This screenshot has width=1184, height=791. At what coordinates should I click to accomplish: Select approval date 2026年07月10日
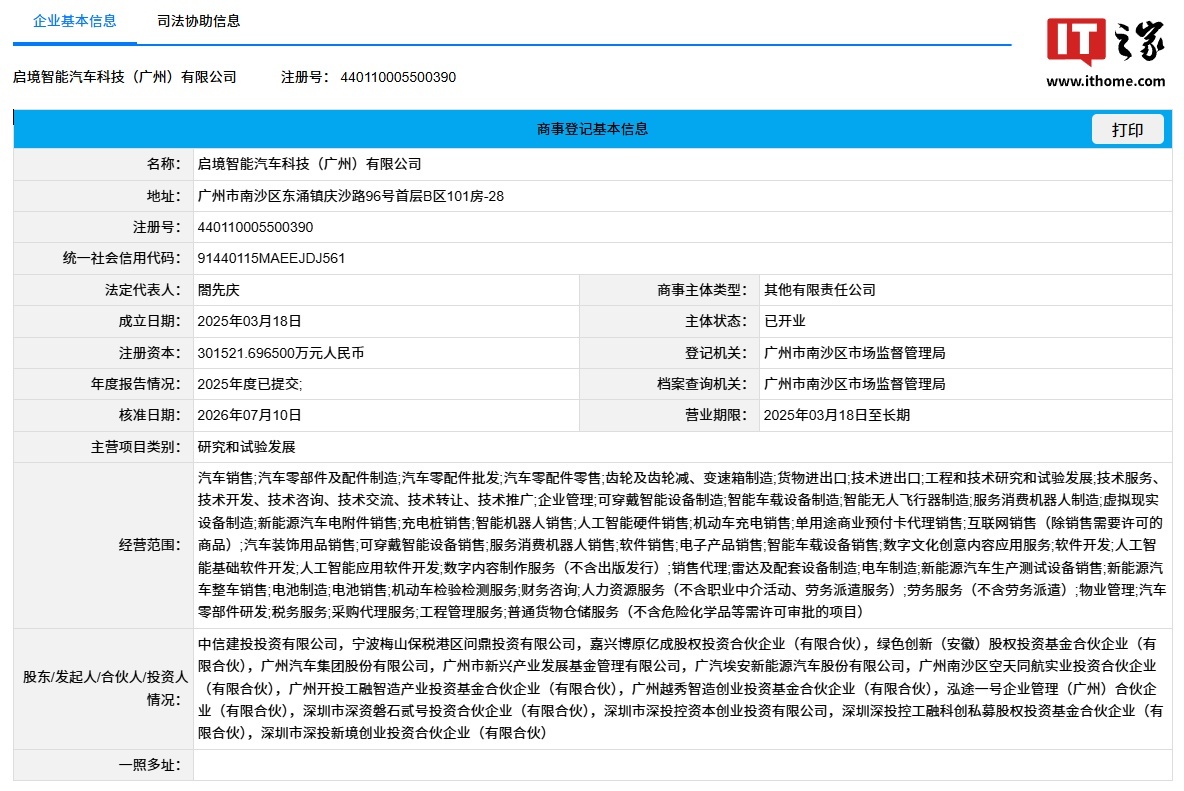[249, 415]
